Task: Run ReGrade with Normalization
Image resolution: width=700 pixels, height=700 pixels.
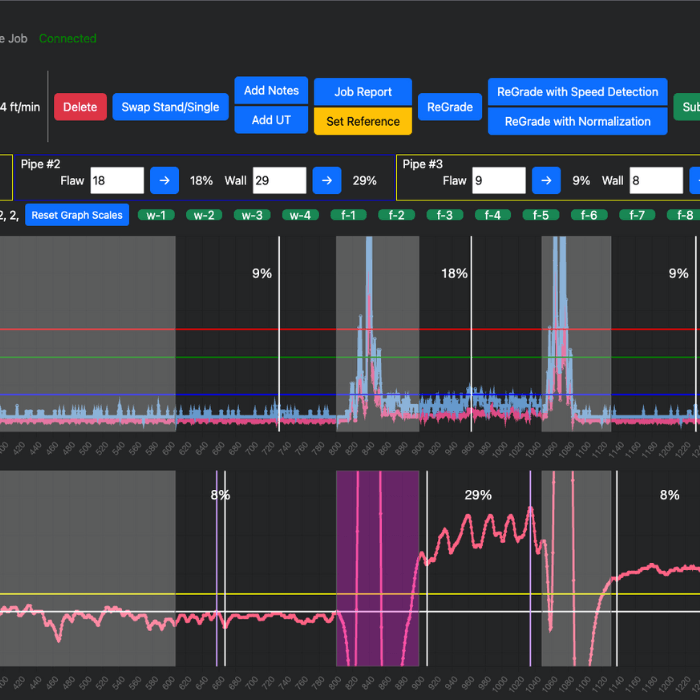Action: (x=577, y=121)
